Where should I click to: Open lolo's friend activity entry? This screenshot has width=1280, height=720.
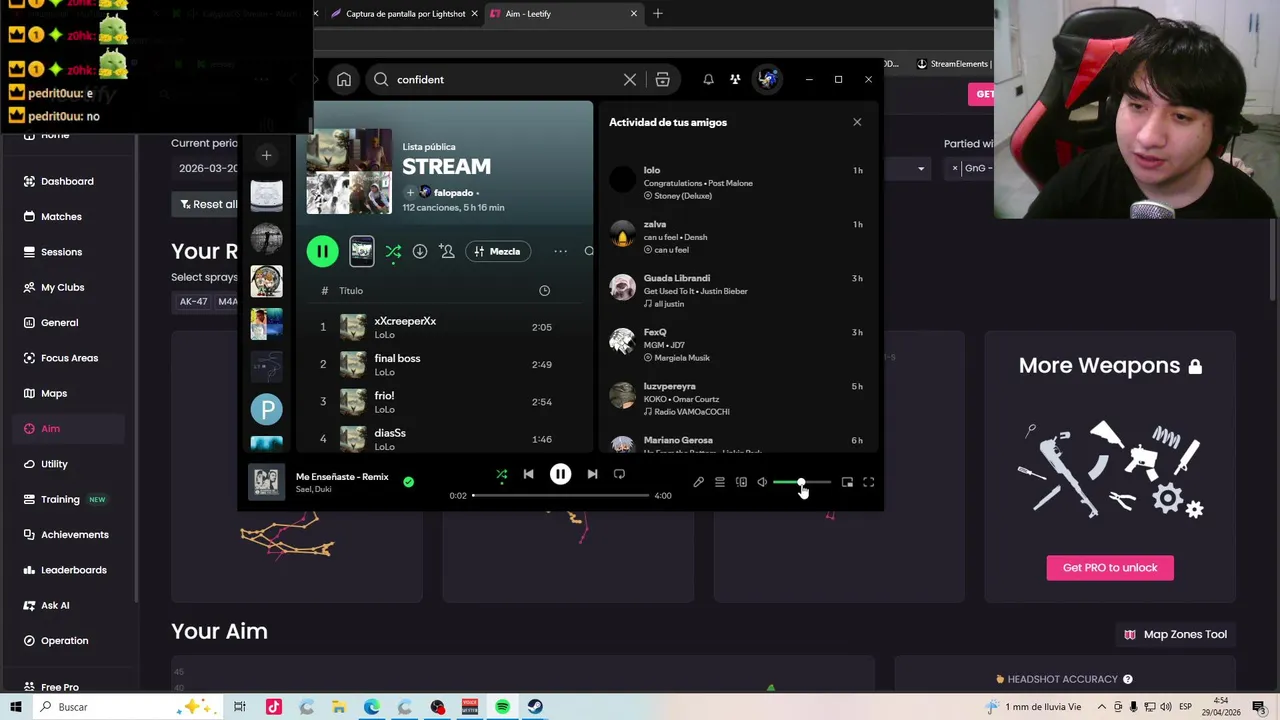pos(737,182)
